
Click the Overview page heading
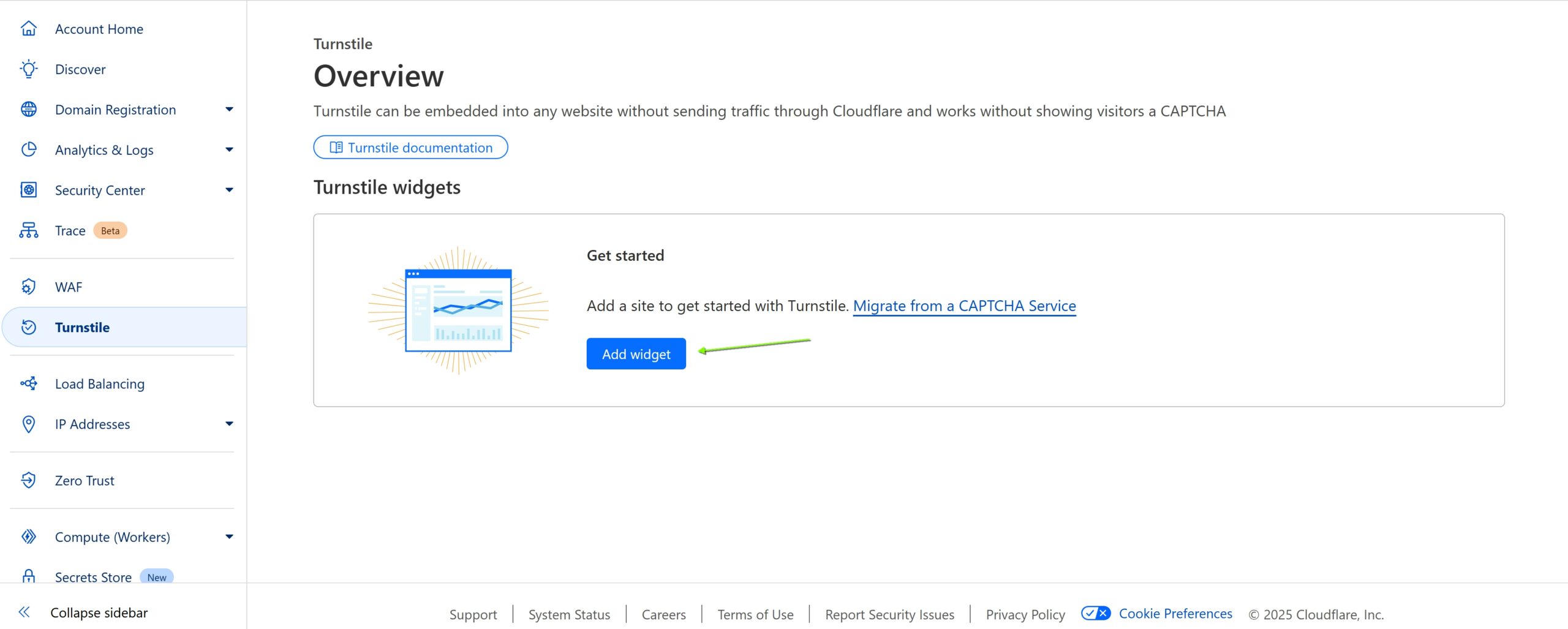click(379, 77)
